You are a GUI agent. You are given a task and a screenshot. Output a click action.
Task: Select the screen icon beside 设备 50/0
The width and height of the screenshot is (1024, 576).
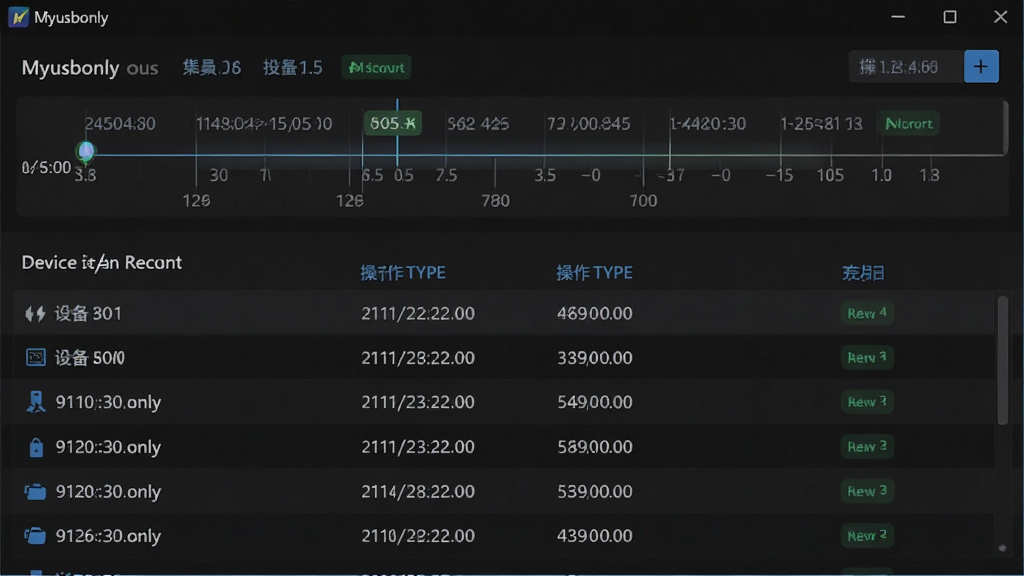click(35, 357)
